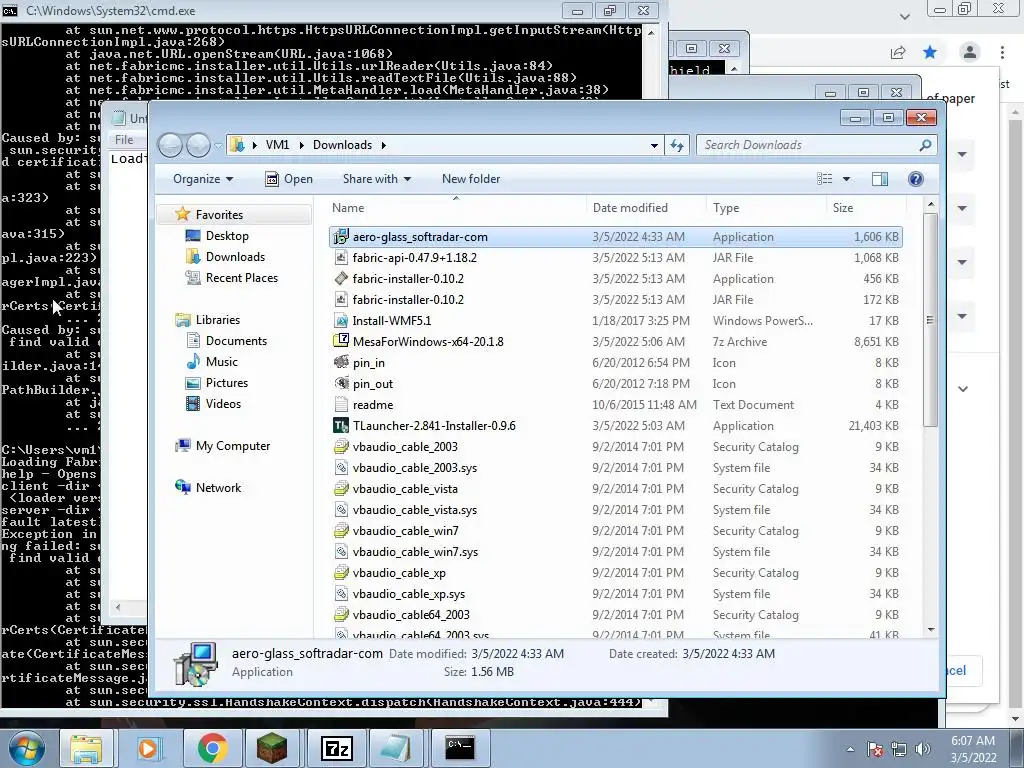Open the File menu in the background window

coord(124,139)
